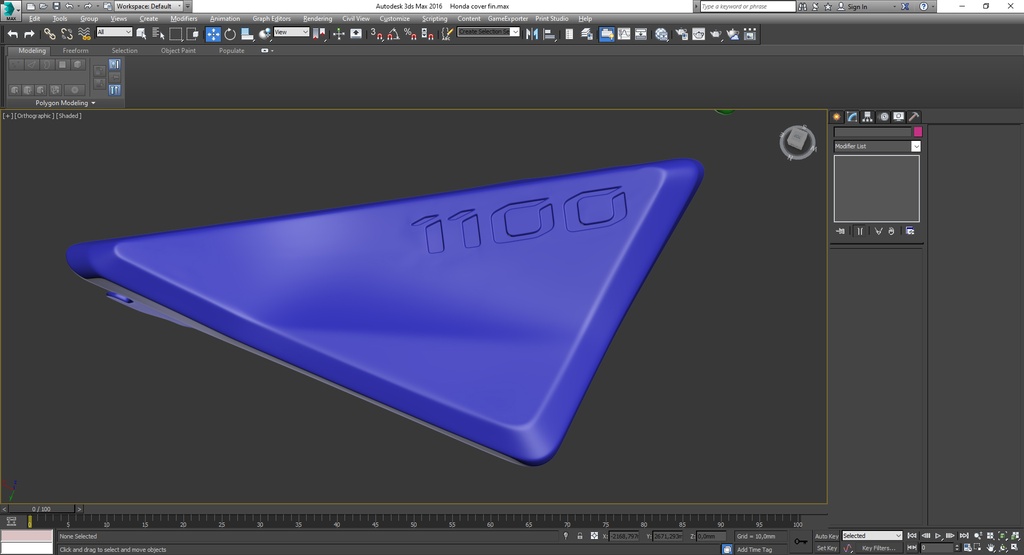1024x555 pixels.
Task: Activate the Select and Rotate tool
Action: coord(230,34)
